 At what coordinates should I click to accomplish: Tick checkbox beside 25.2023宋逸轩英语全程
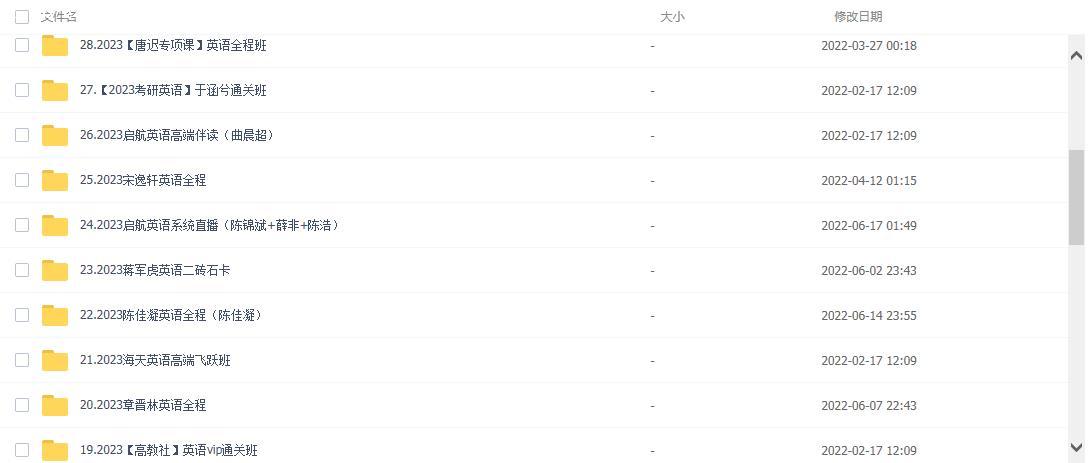(22, 180)
